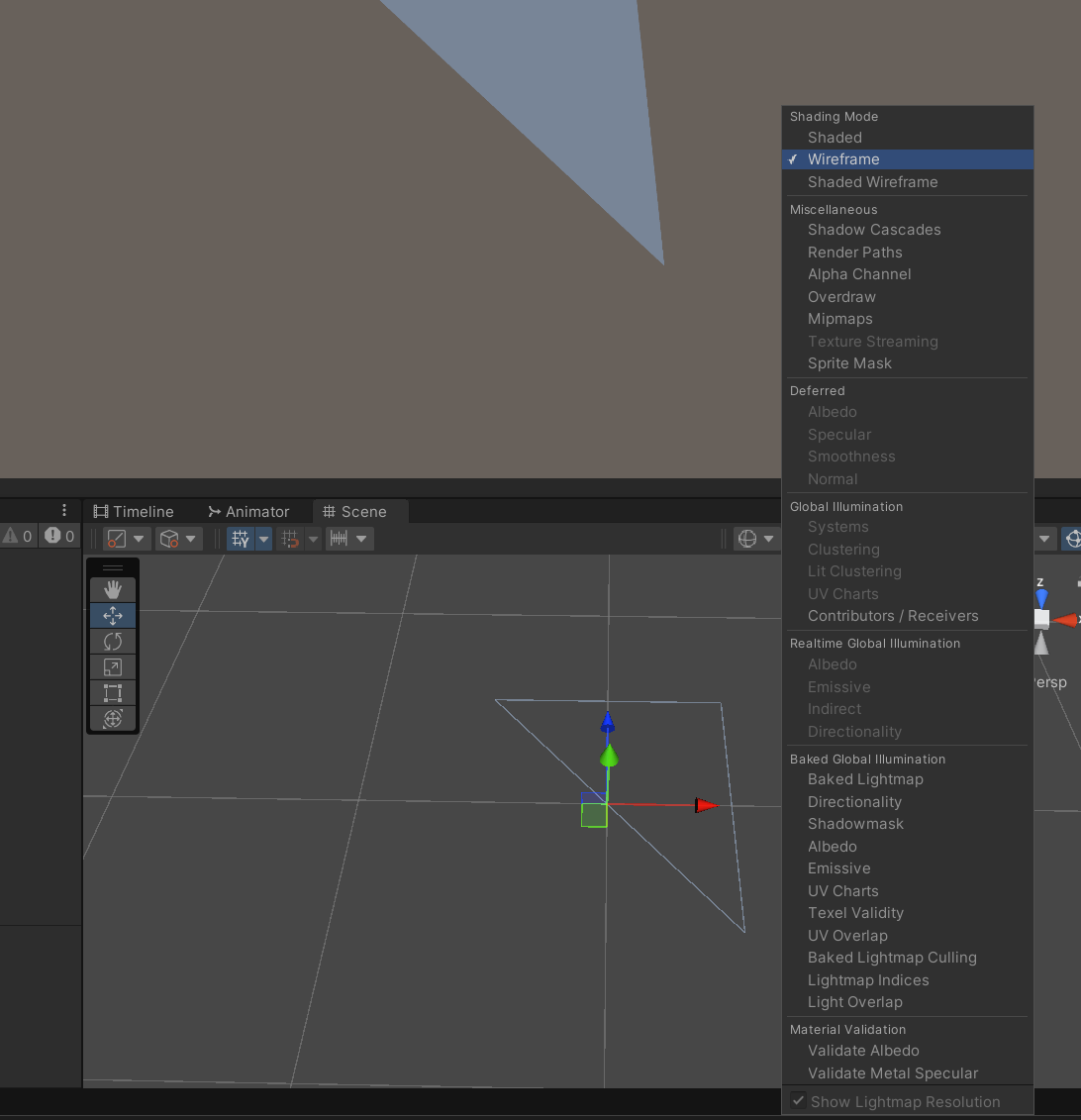This screenshot has height=1120, width=1081.
Task: Choose Baked Lightmap visualization
Action: (x=865, y=779)
